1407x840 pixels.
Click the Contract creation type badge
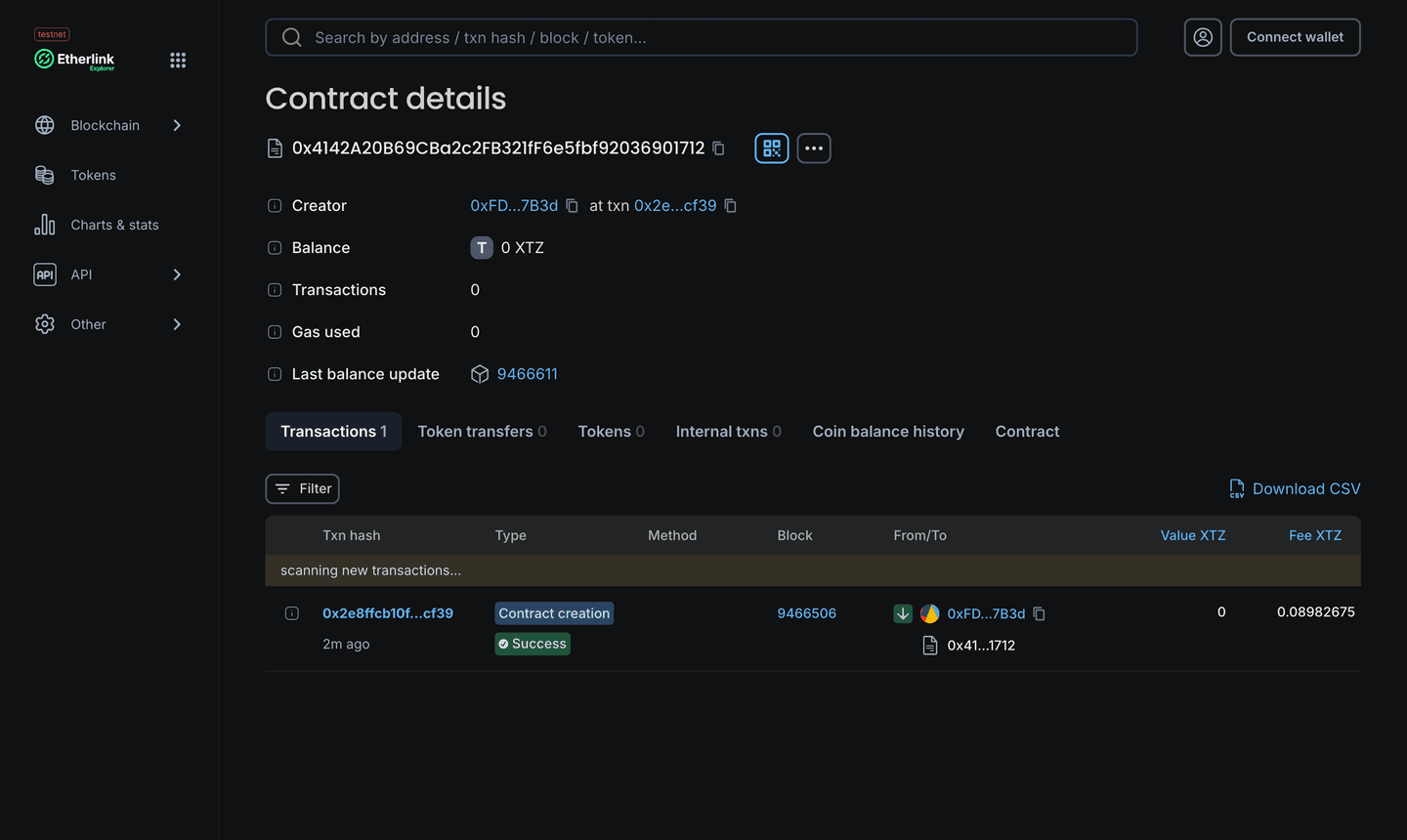click(x=554, y=613)
